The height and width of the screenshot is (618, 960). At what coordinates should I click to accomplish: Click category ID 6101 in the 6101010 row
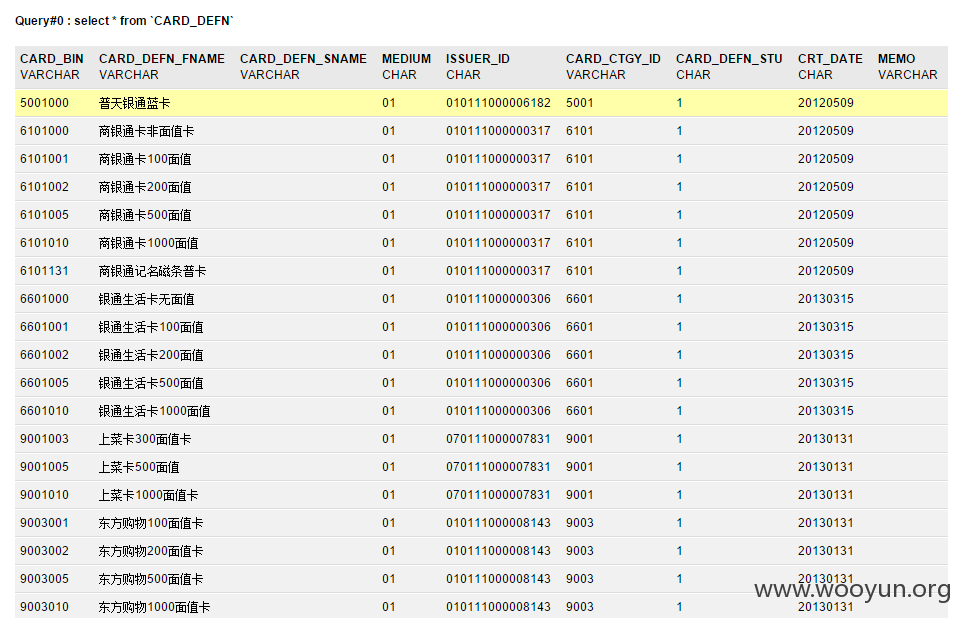(580, 243)
